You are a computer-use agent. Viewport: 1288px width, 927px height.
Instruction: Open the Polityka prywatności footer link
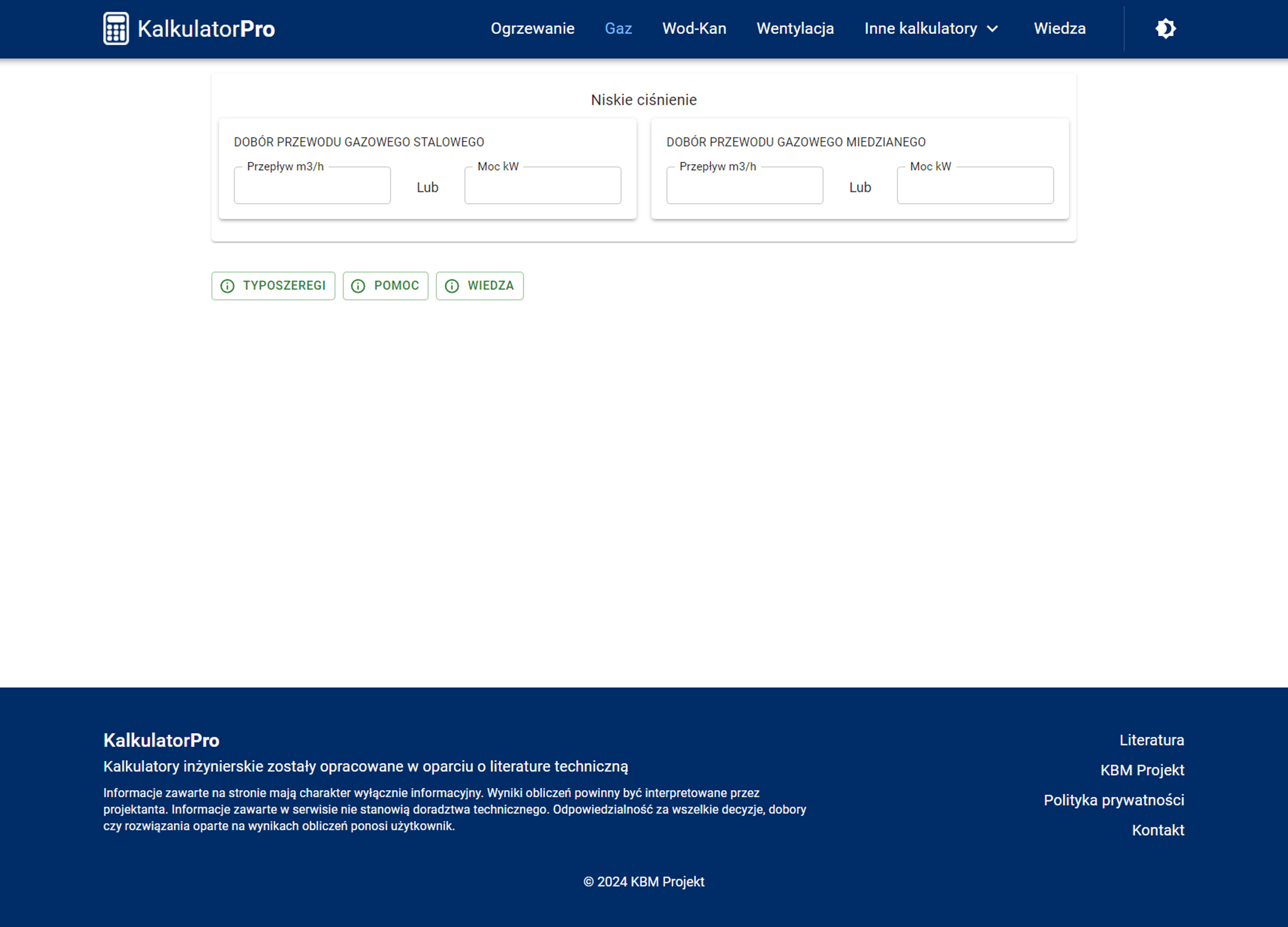click(1114, 800)
